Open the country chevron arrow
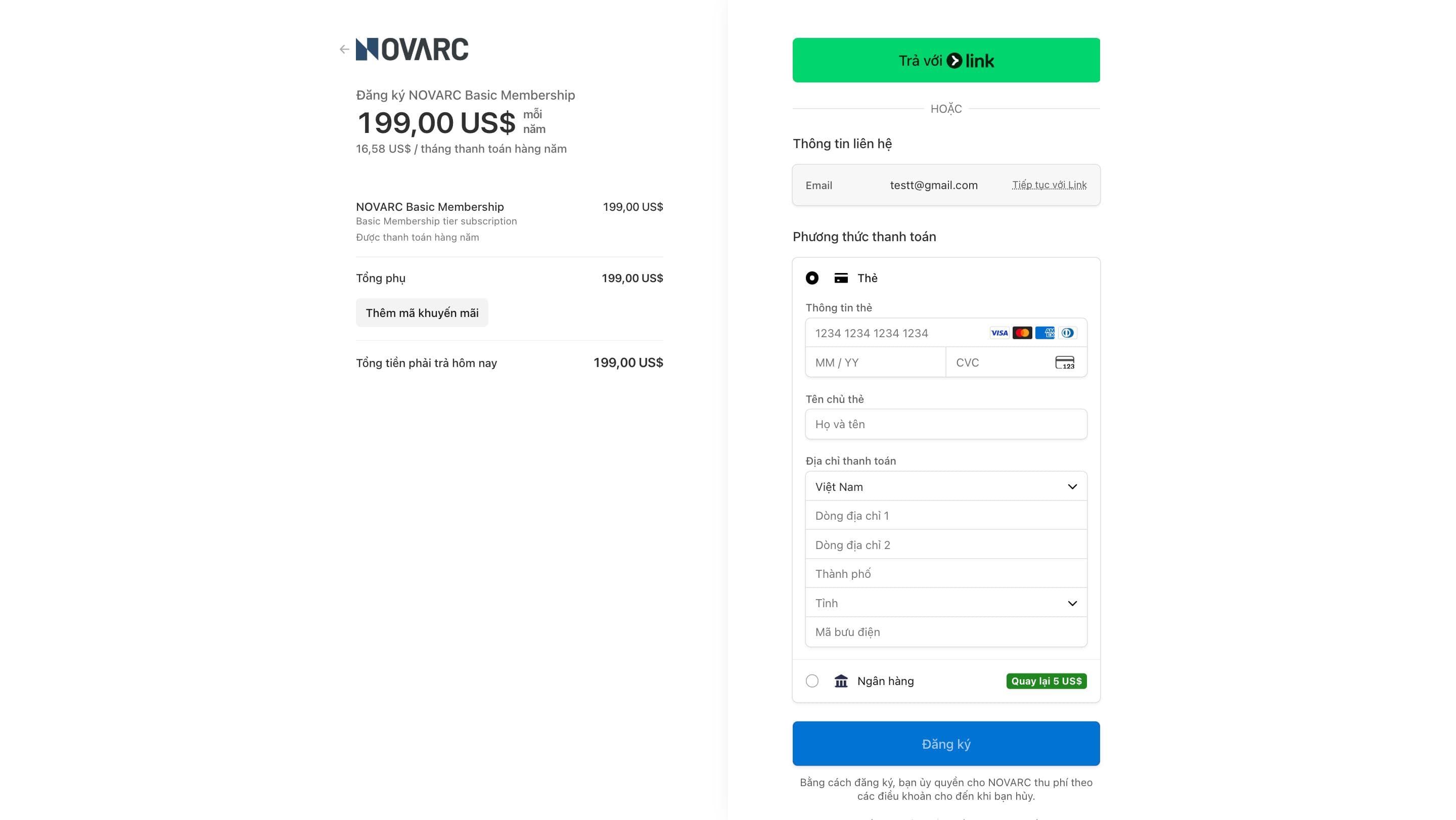This screenshot has width=1456, height=820. point(1072,486)
